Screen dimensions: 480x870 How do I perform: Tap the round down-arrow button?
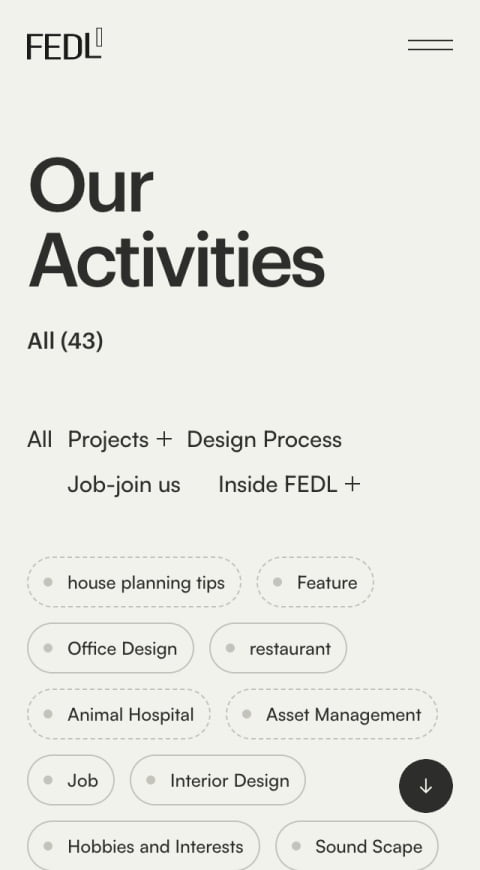pyautogui.click(x=426, y=786)
